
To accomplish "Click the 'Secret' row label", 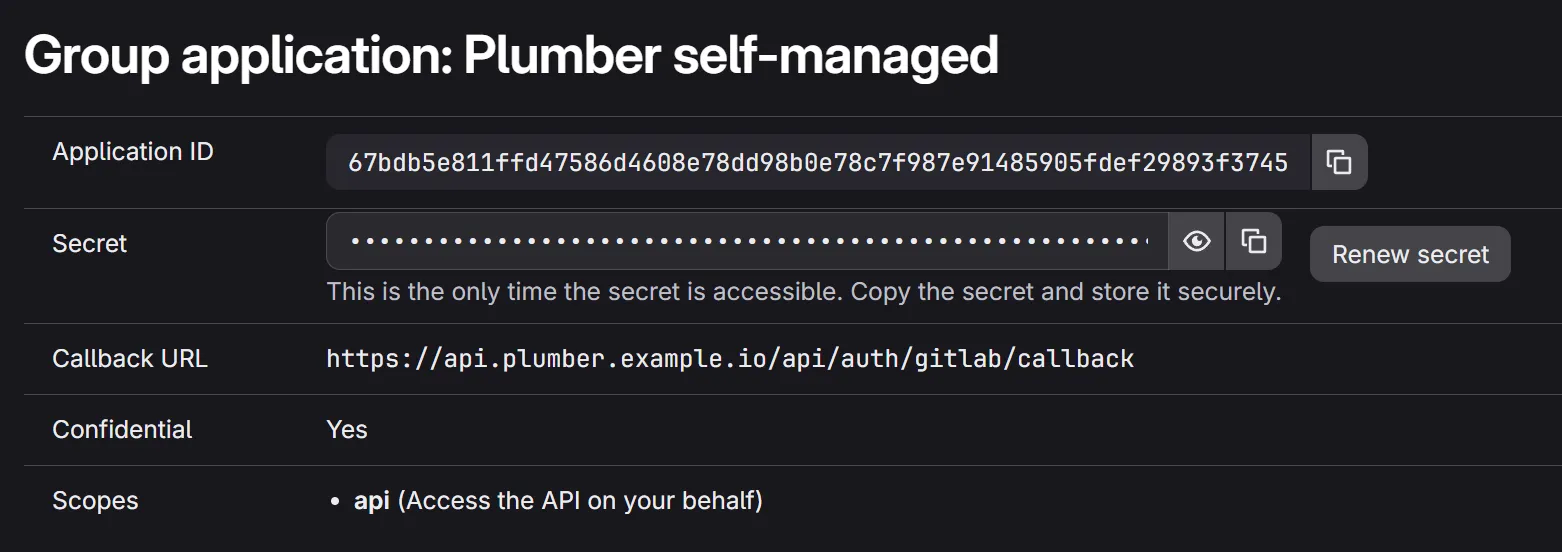I will 90,244.
